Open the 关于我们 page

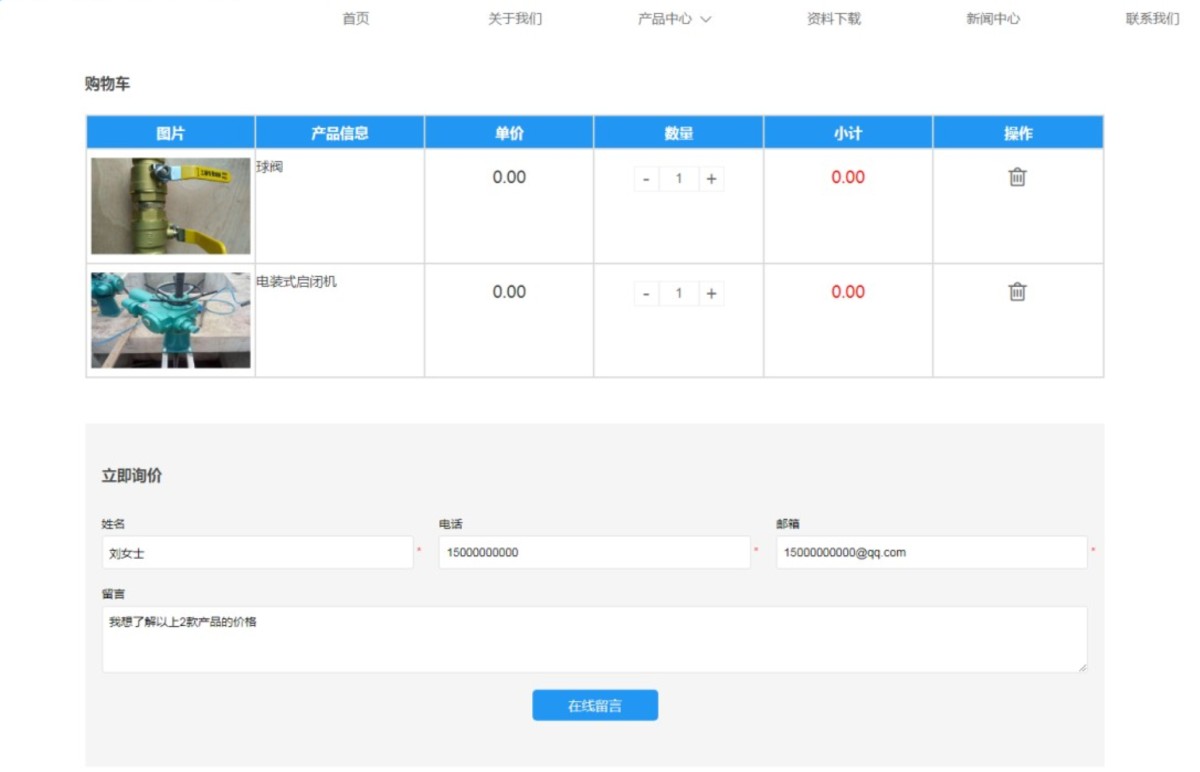(x=515, y=19)
